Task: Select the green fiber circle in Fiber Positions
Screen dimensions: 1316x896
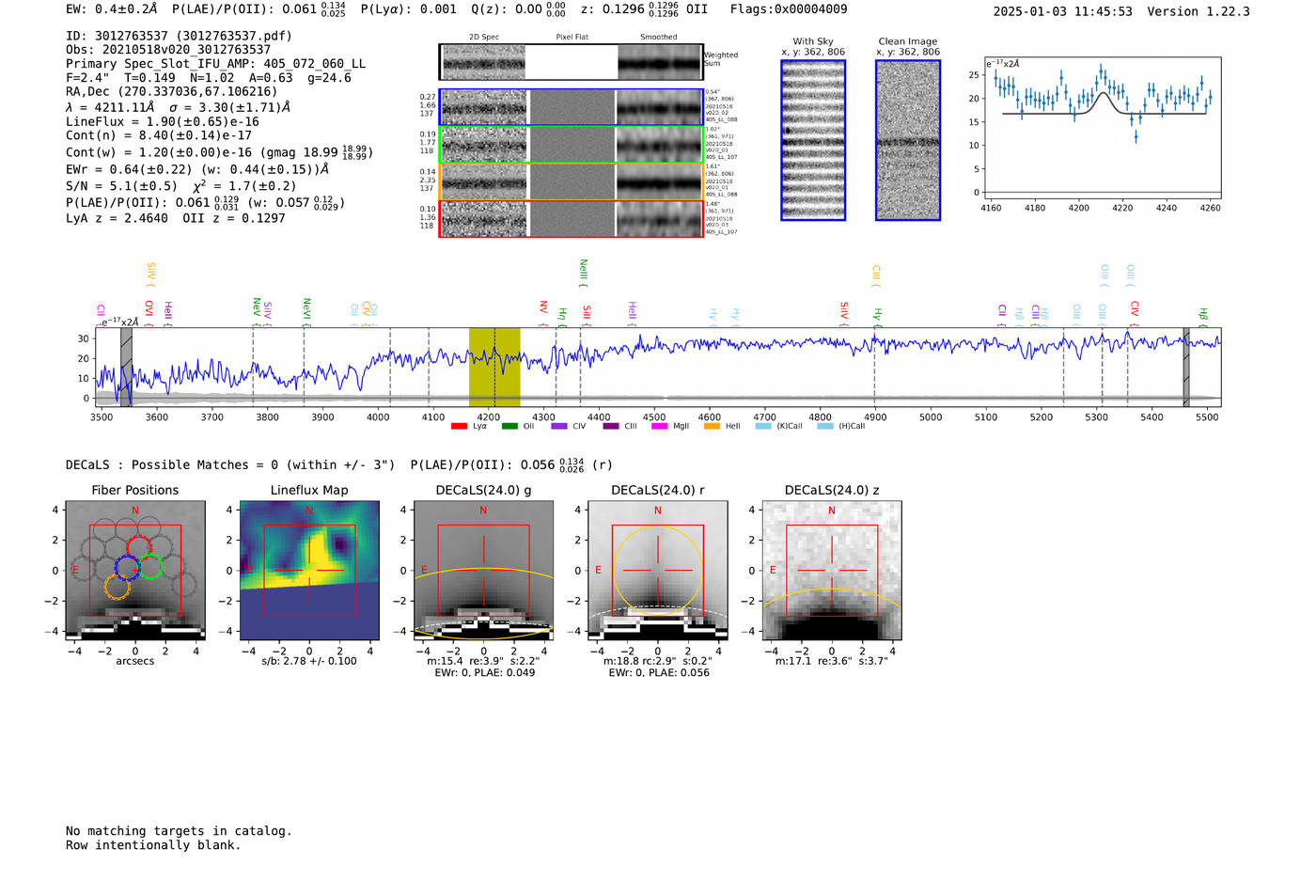Action: [150, 567]
